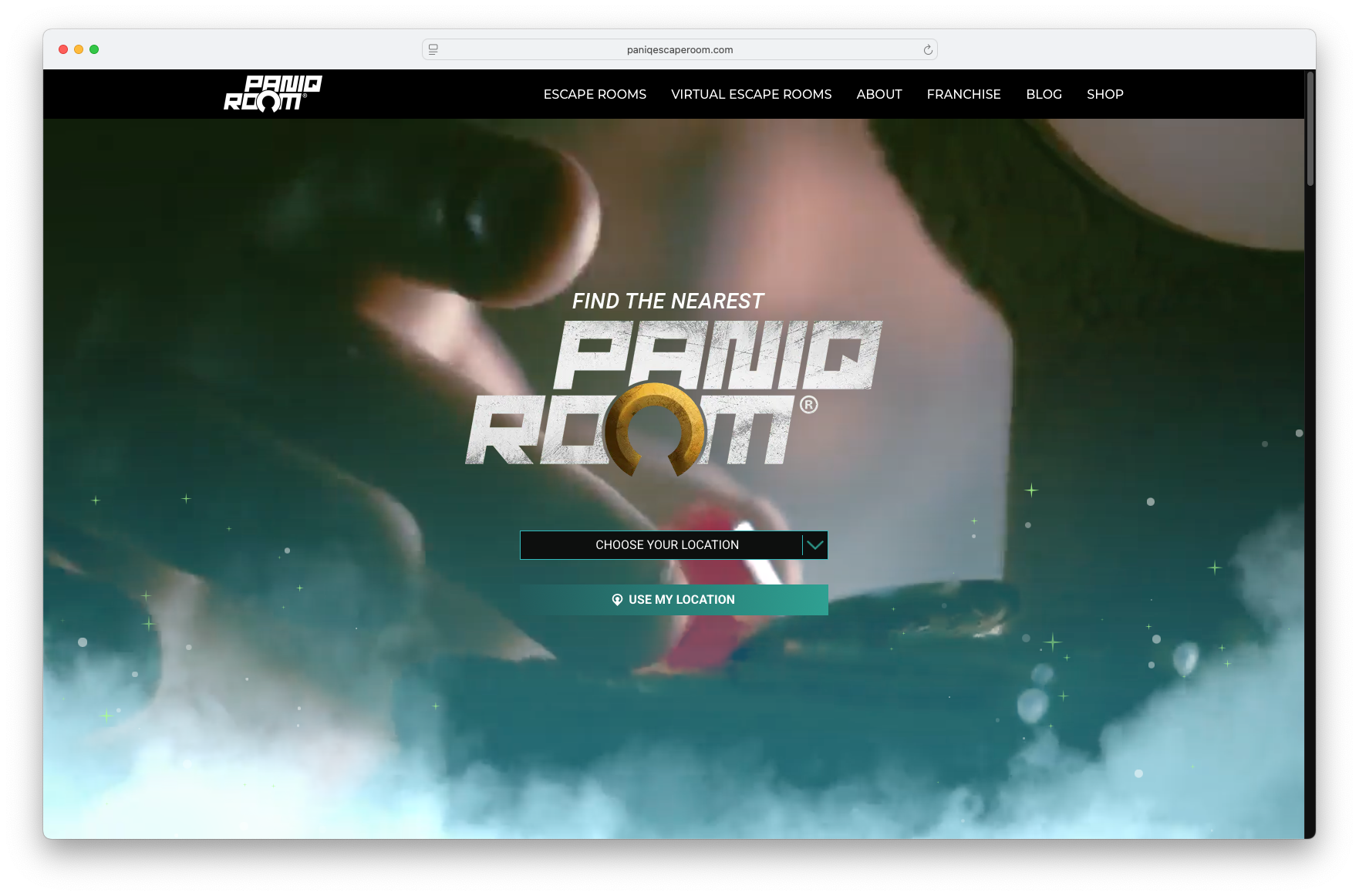1359x896 pixels.
Task: Click the site settings icon in address bar
Action: tap(433, 49)
